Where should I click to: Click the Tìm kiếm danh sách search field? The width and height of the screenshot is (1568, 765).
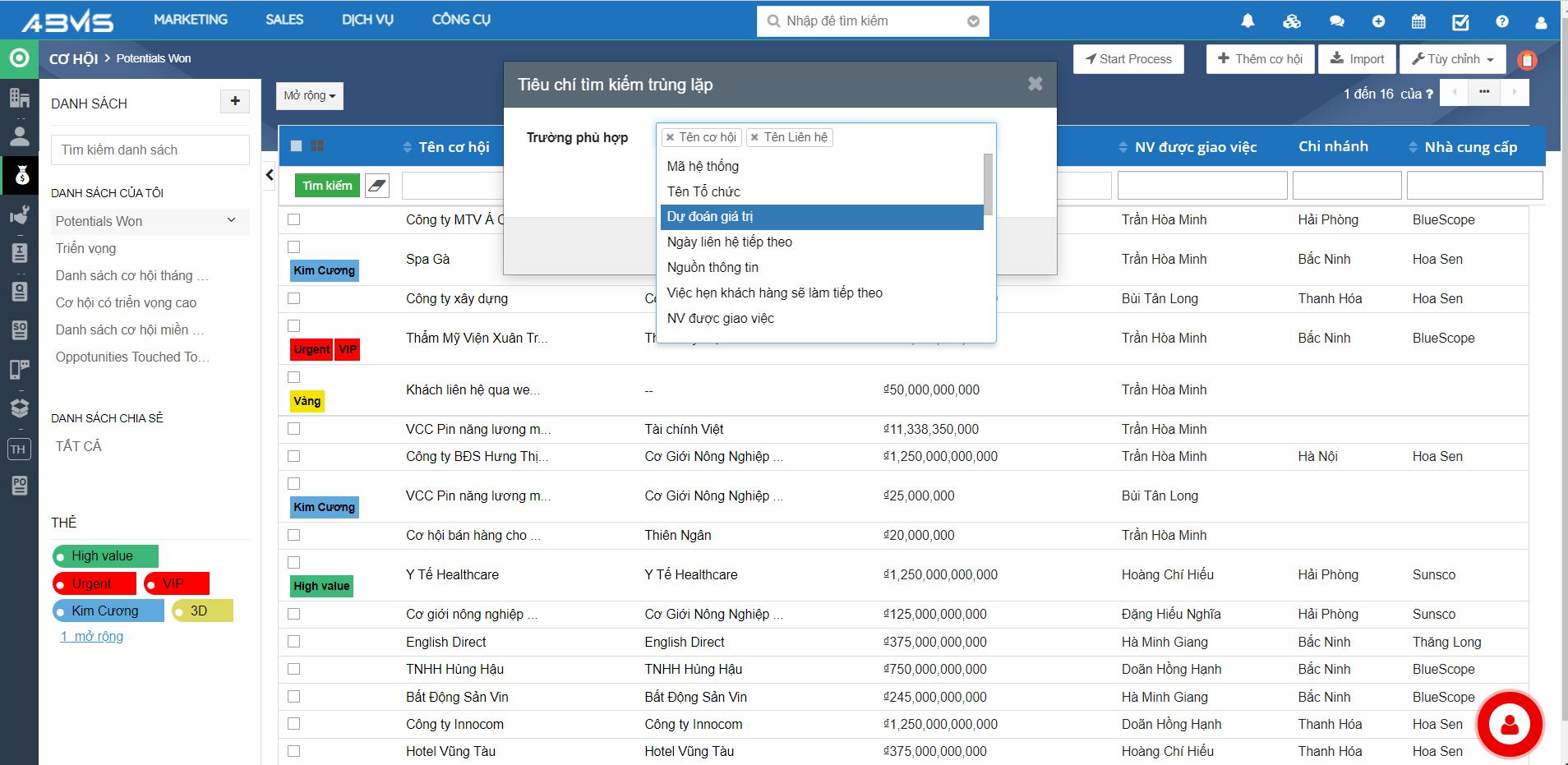pyautogui.click(x=150, y=150)
